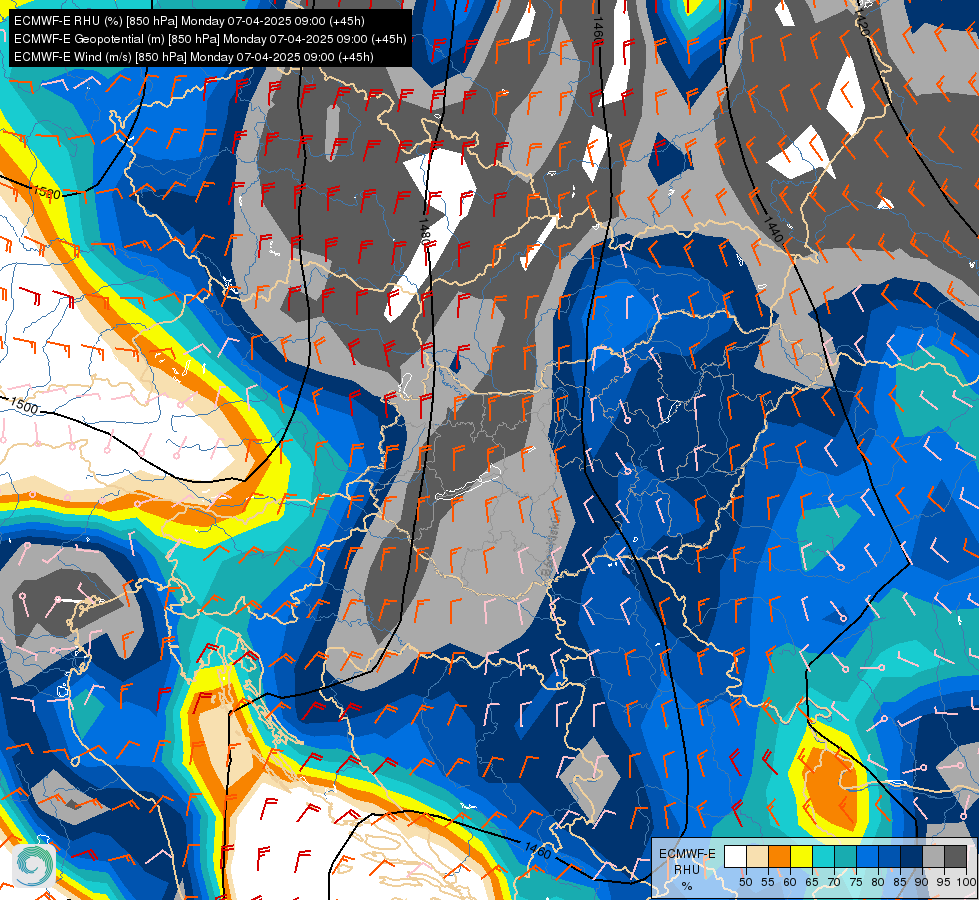Click the ECMWF-E legend title text

click(x=687, y=854)
